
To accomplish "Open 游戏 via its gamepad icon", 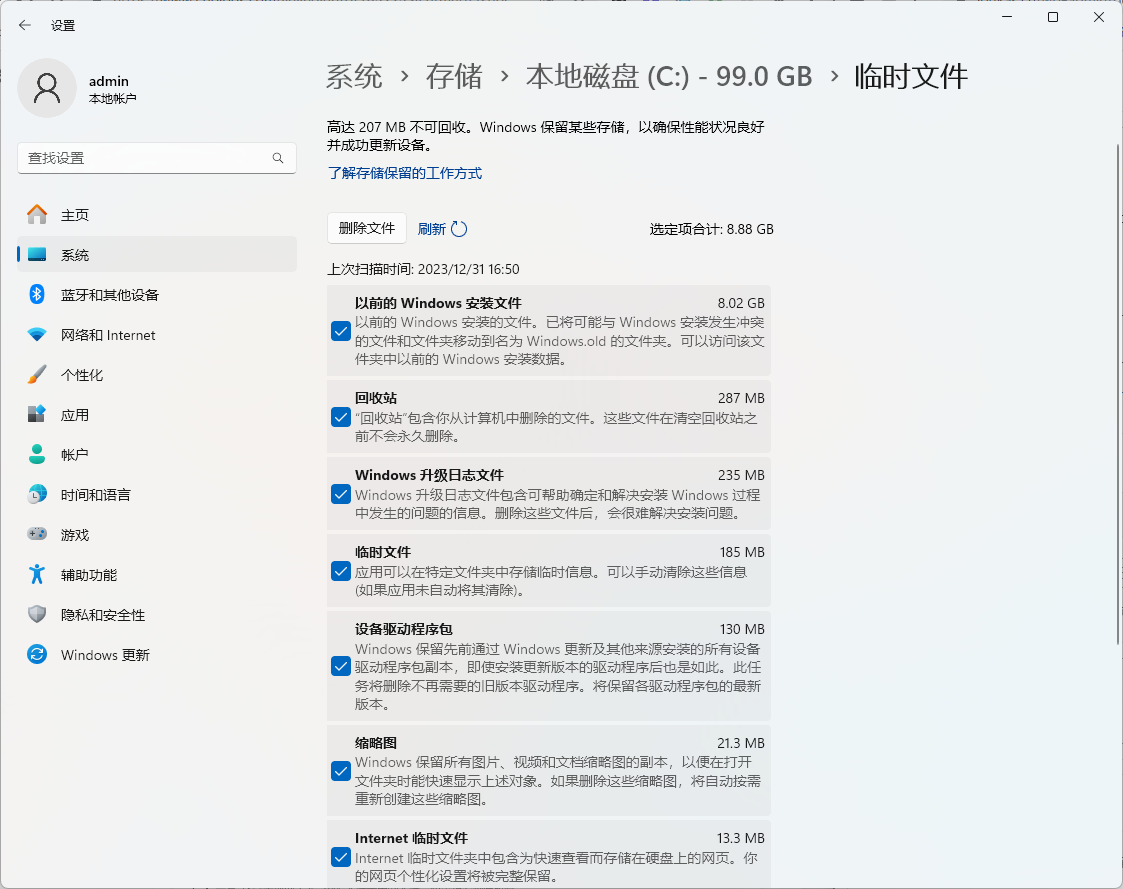I will tap(37, 535).
